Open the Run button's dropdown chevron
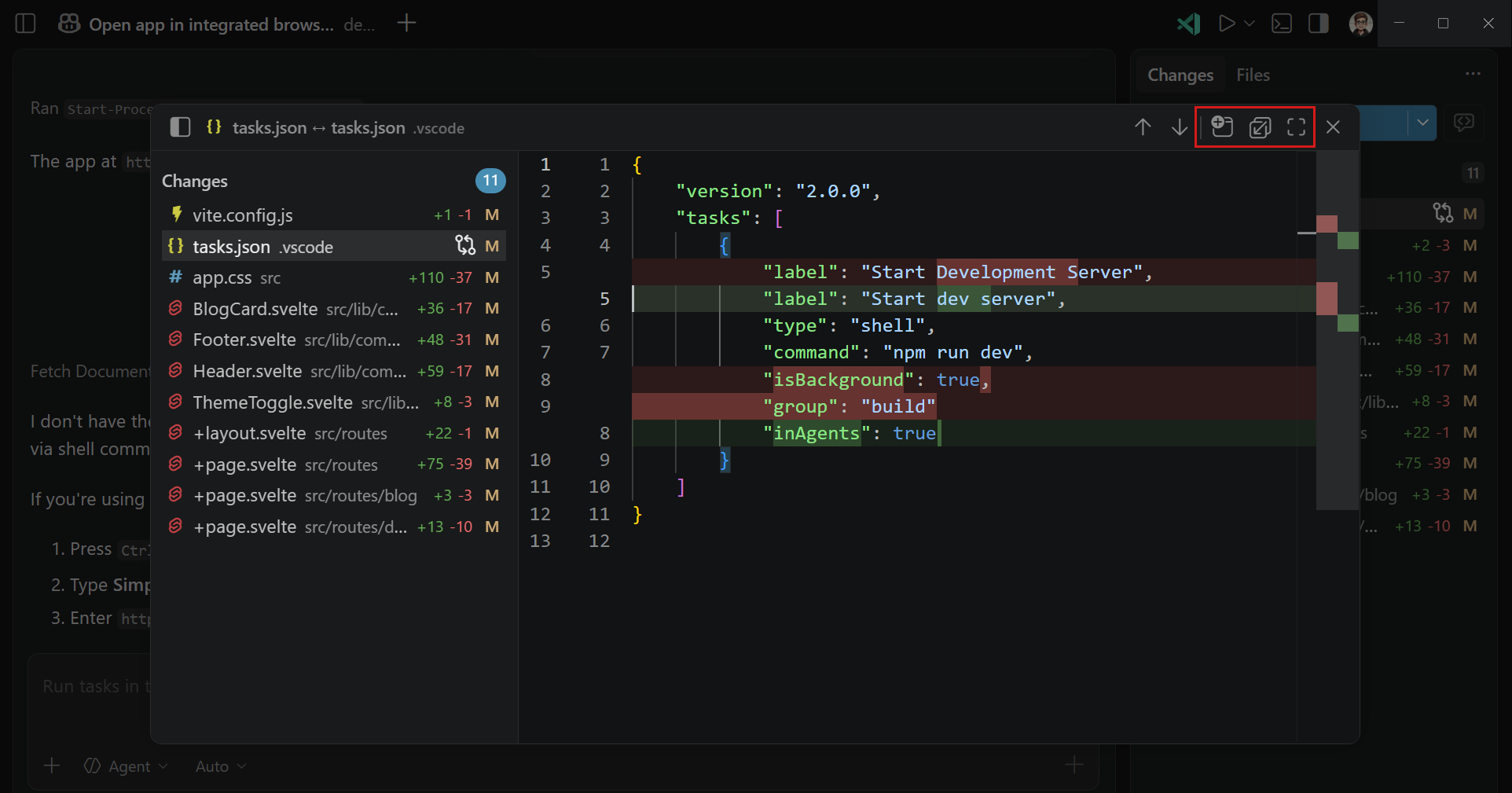1512x793 pixels. point(1248,24)
